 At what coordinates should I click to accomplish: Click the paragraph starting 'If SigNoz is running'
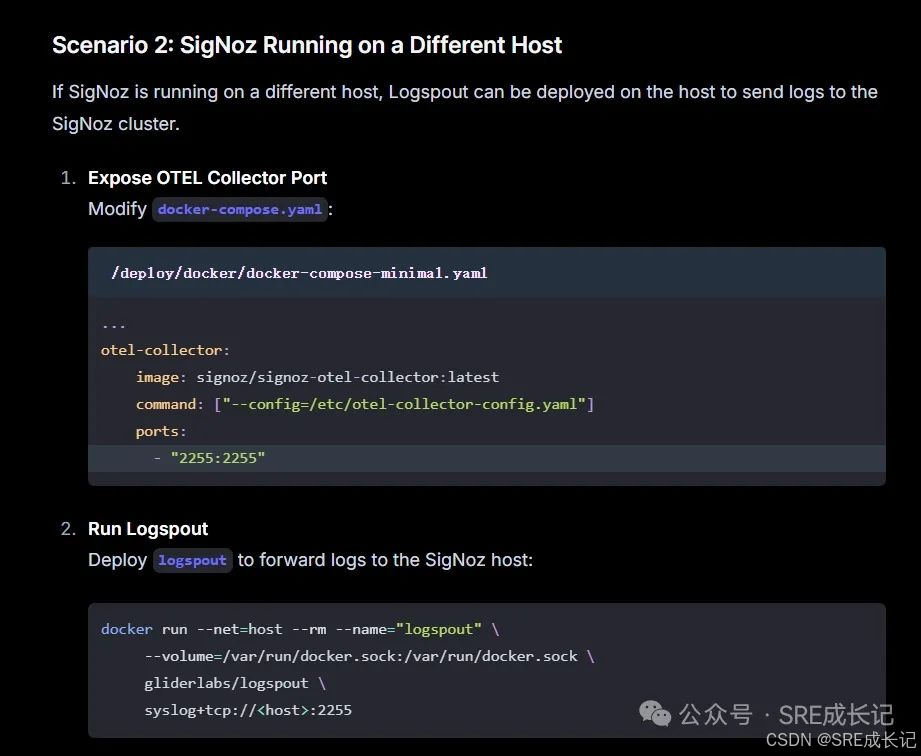(465, 107)
